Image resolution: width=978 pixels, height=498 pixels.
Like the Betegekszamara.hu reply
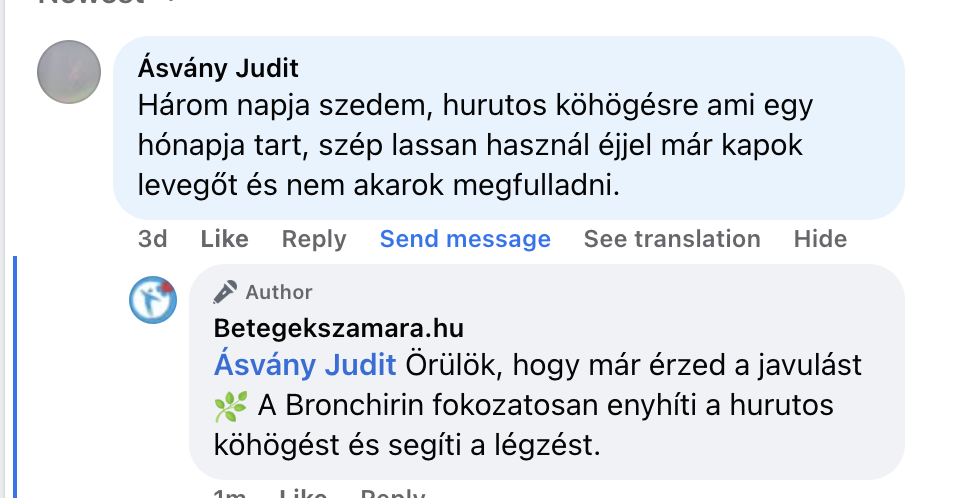click(303, 493)
